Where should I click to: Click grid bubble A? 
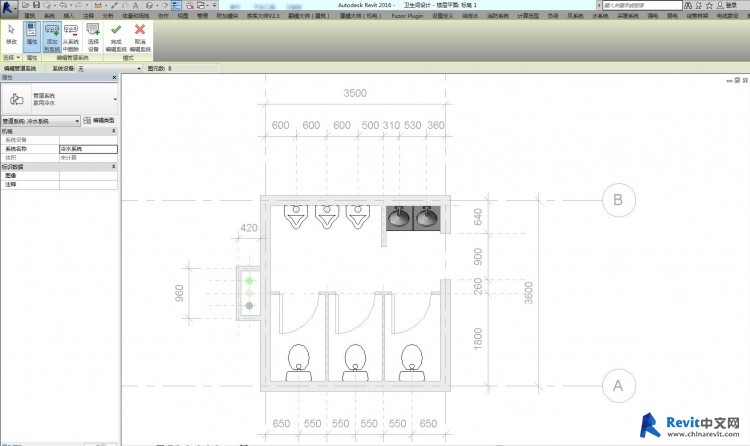(x=618, y=386)
